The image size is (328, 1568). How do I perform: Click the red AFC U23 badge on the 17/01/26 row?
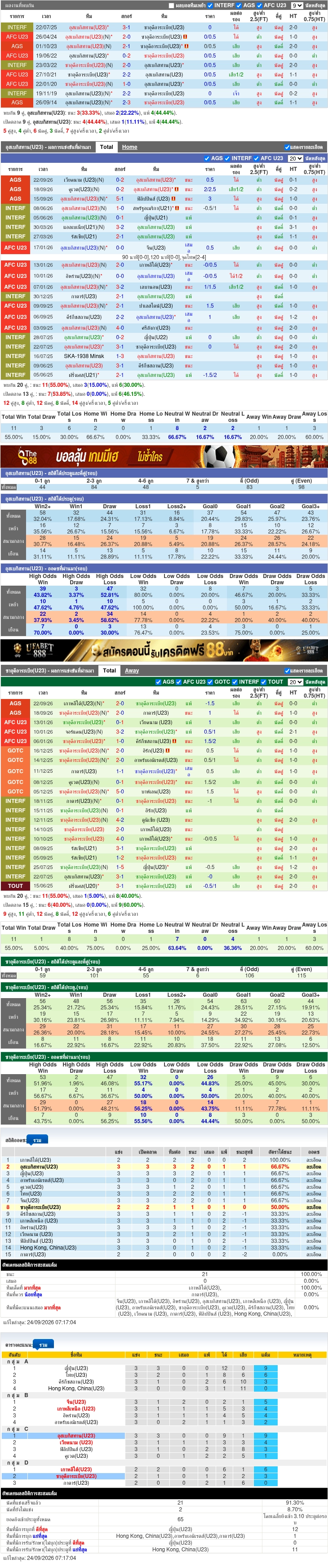click(15, 248)
